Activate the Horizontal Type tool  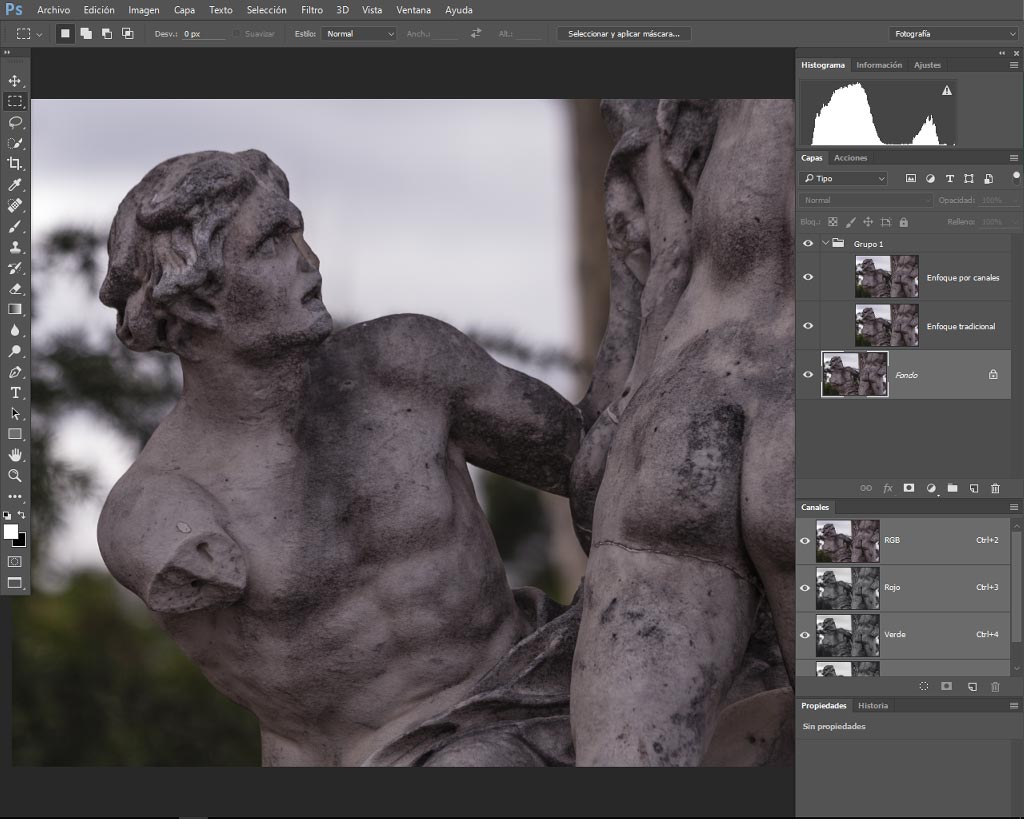pos(14,393)
